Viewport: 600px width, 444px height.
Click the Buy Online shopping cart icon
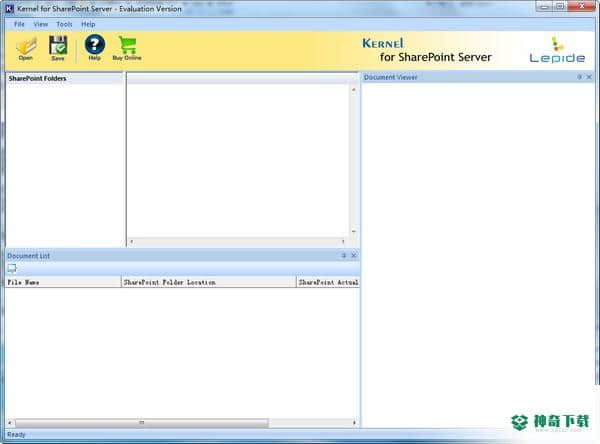[127, 49]
